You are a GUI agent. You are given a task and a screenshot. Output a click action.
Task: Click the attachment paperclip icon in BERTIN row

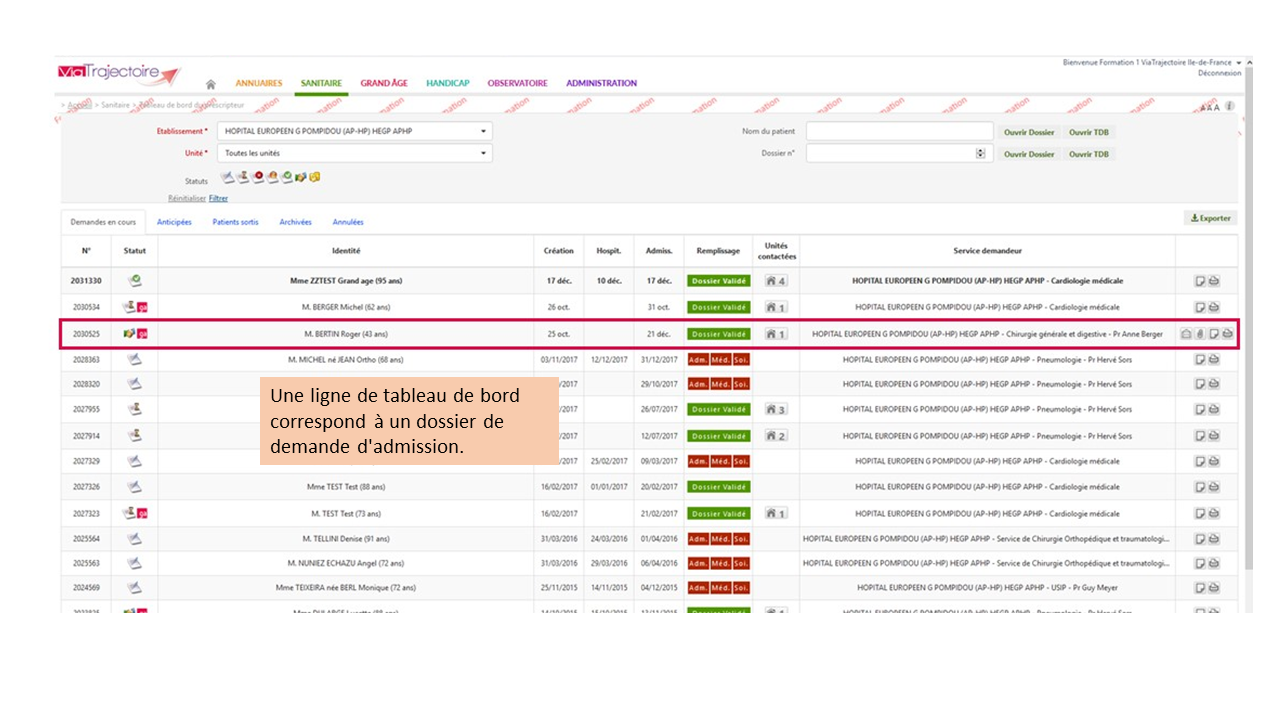[1199, 334]
